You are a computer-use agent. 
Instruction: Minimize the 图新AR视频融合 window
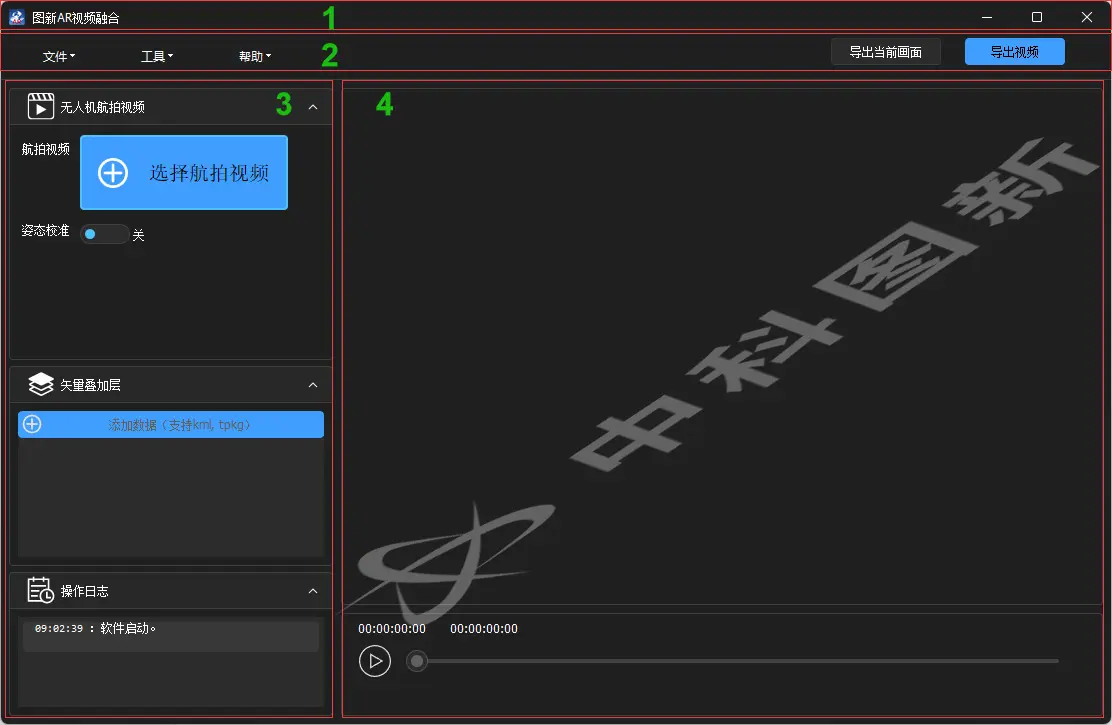point(986,17)
